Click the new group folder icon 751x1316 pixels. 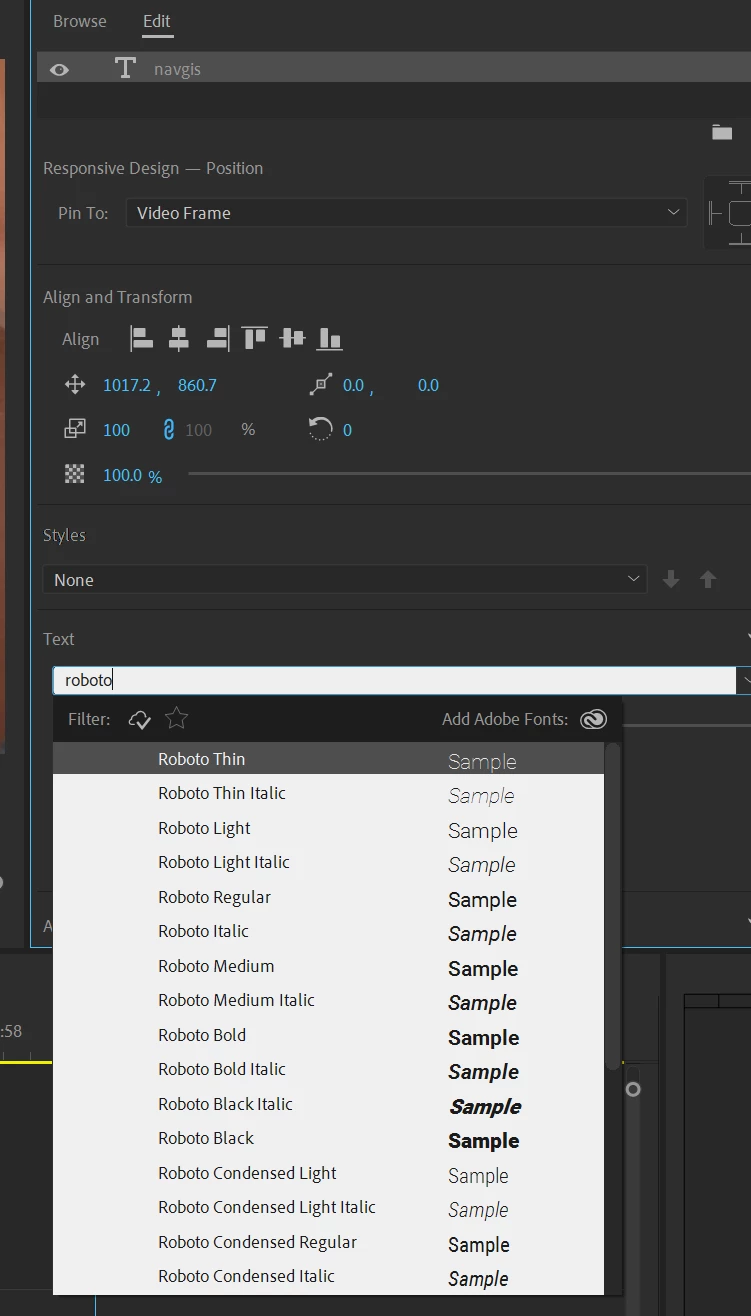click(x=722, y=132)
